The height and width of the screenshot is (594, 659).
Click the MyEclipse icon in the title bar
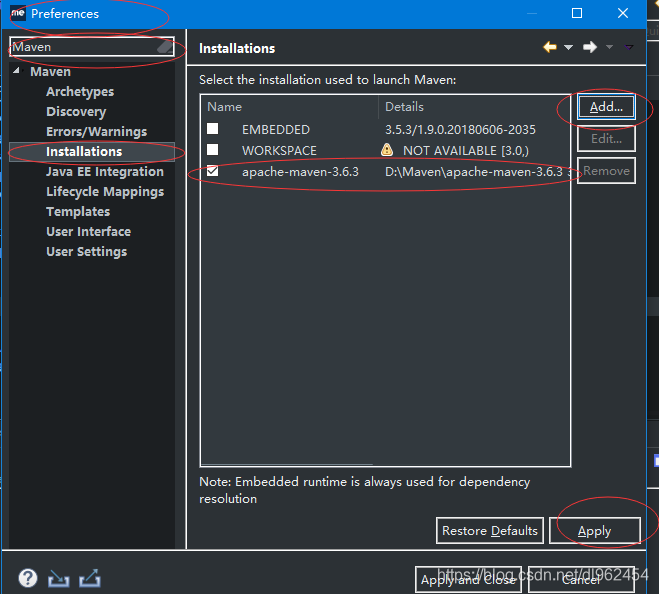point(18,13)
